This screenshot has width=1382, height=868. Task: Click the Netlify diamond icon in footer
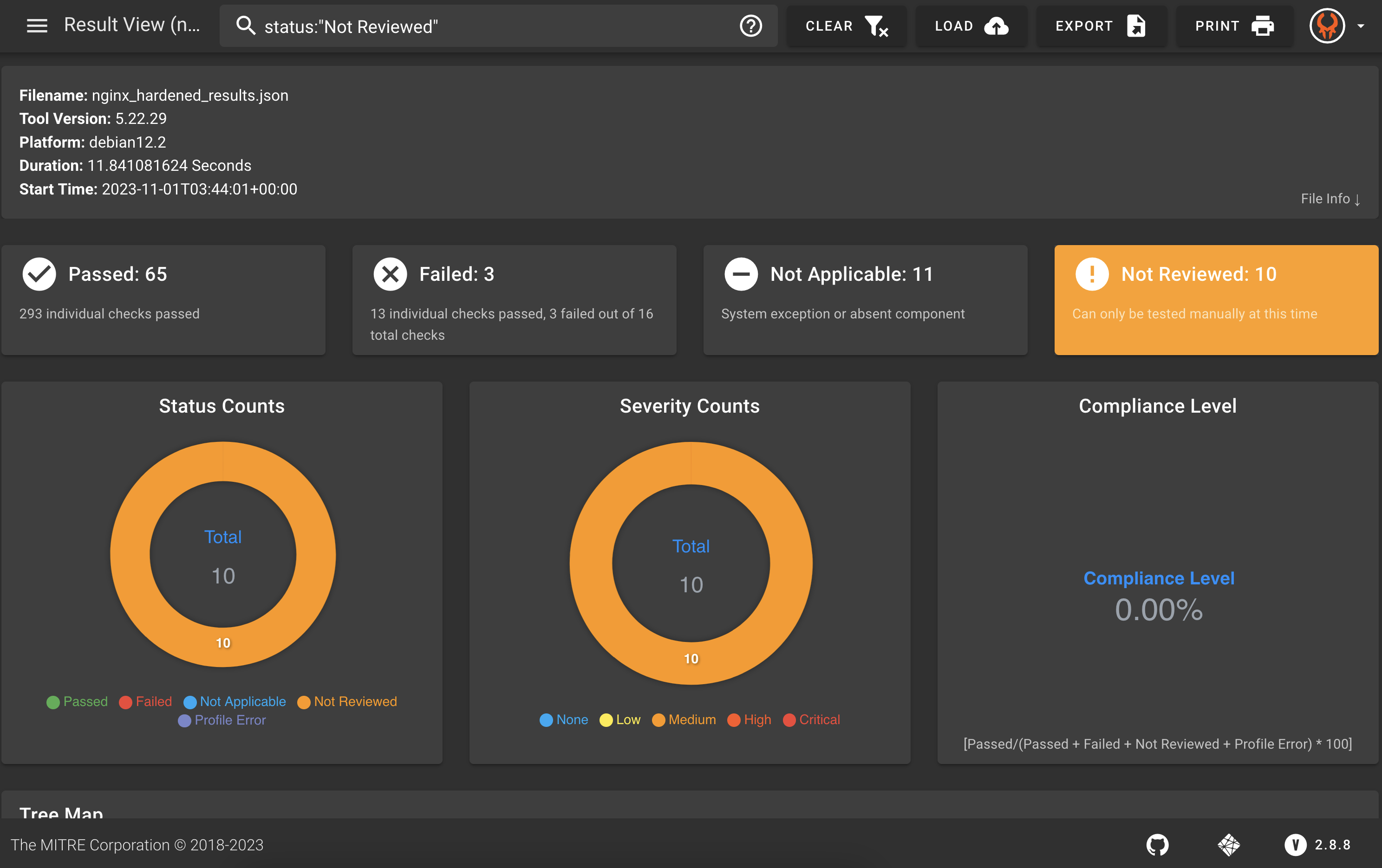[x=1228, y=844]
